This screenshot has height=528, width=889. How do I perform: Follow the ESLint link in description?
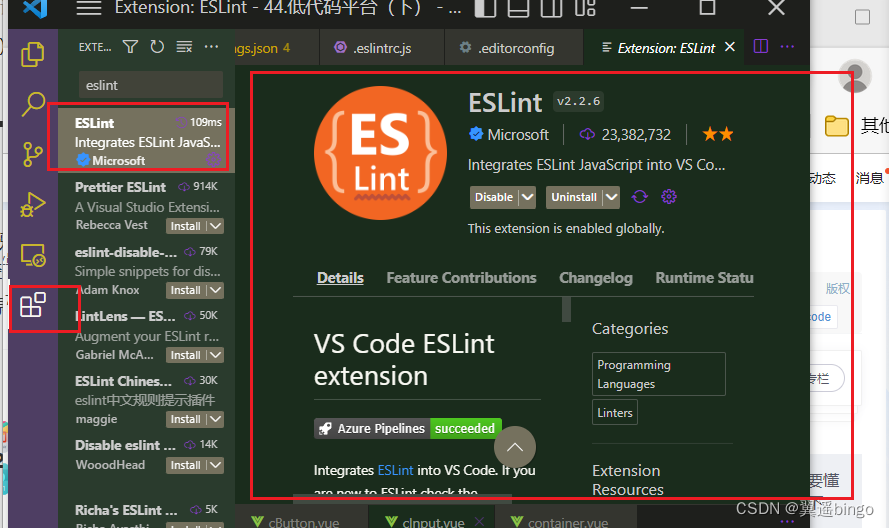395,470
